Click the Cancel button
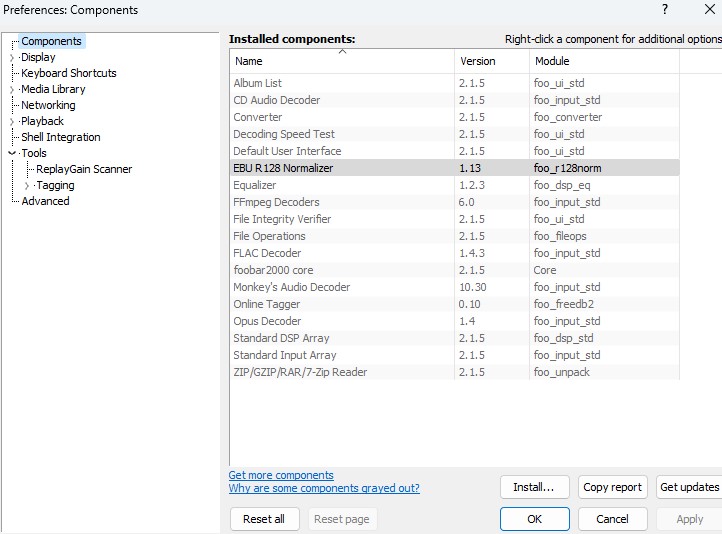The image size is (722, 534). click(612, 519)
